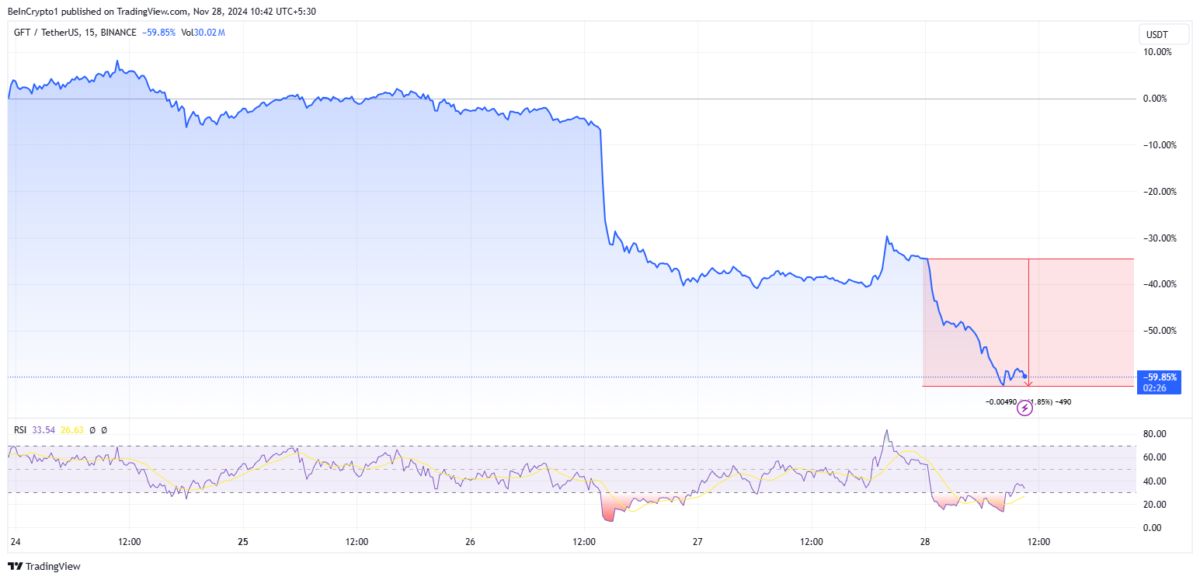The image size is (1200, 580).
Task: Click the date 28 on time axis
Action: (x=925, y=542)
